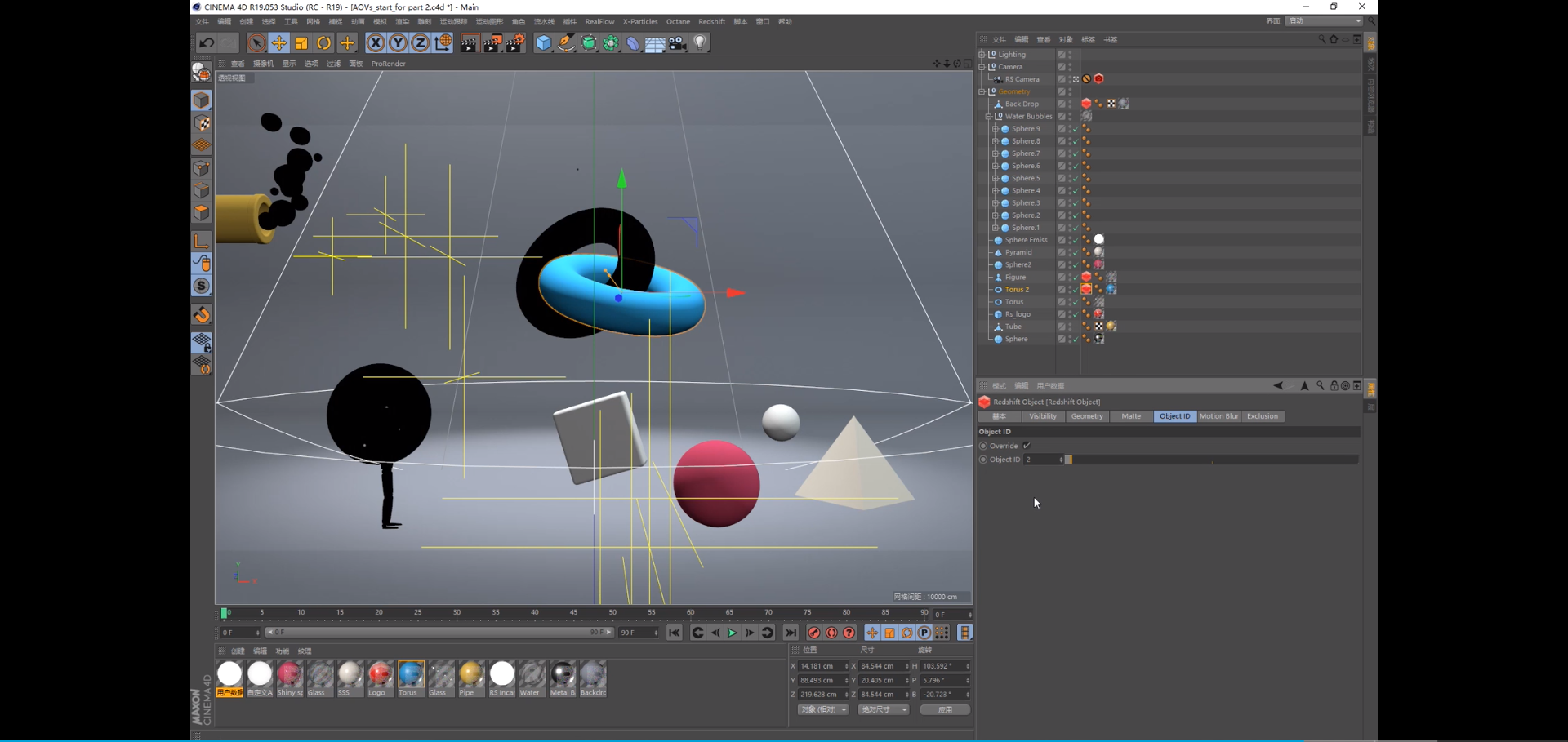Expand the Sphere.9 object

(x=996, y=129)
